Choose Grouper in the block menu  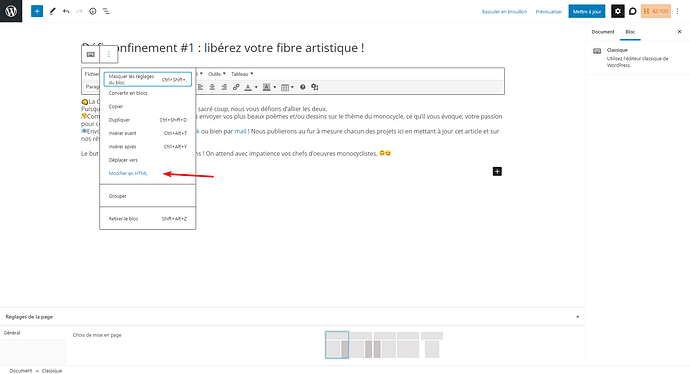coord(148,196)
